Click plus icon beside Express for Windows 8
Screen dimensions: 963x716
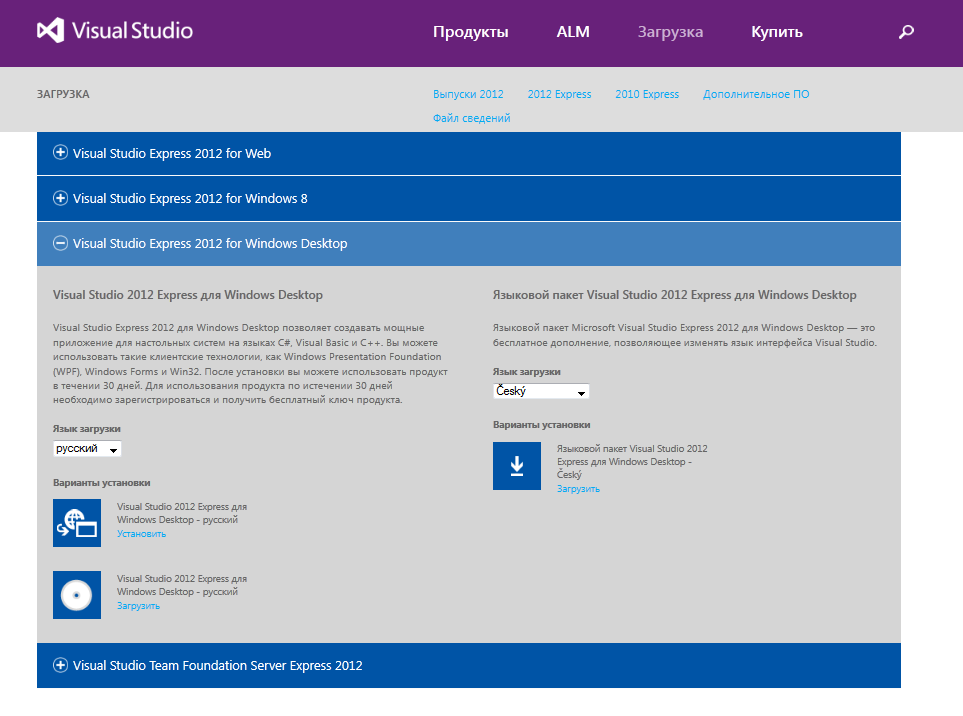click(x=60, y=198)
